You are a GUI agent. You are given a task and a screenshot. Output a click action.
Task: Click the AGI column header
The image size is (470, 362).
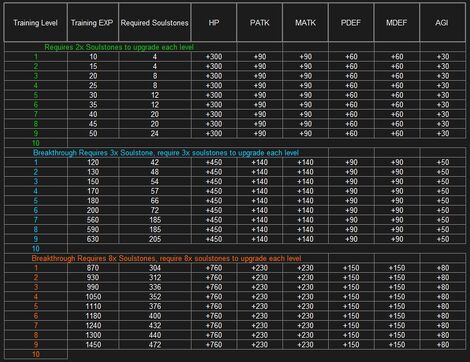[x=442, y=23]
